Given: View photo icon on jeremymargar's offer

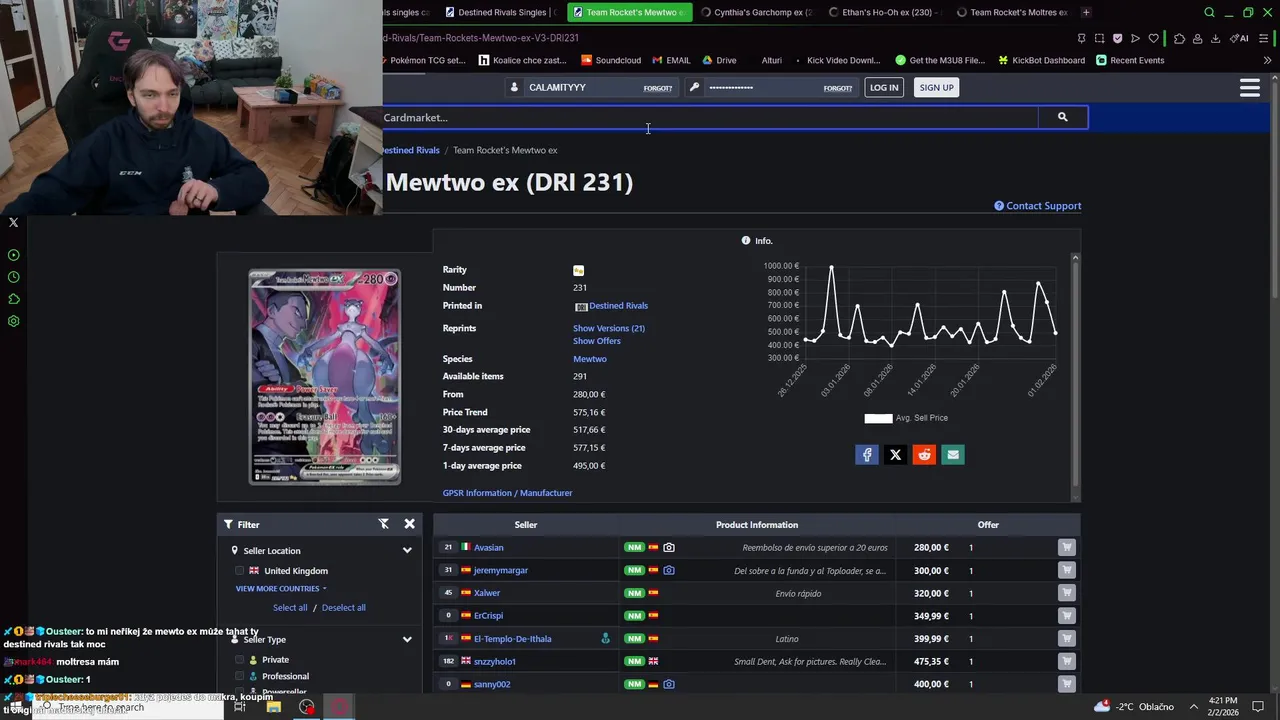Looking at the screenshot, I should pos(669,570).
